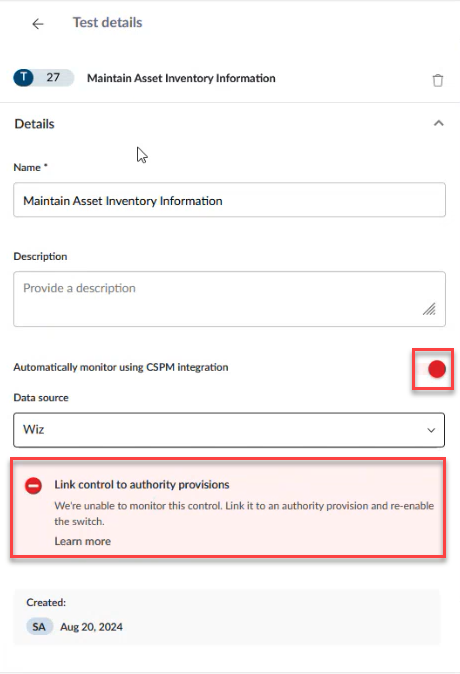Go back using the left arrow
The image size is (460, 674).
[x=38, y=24]
